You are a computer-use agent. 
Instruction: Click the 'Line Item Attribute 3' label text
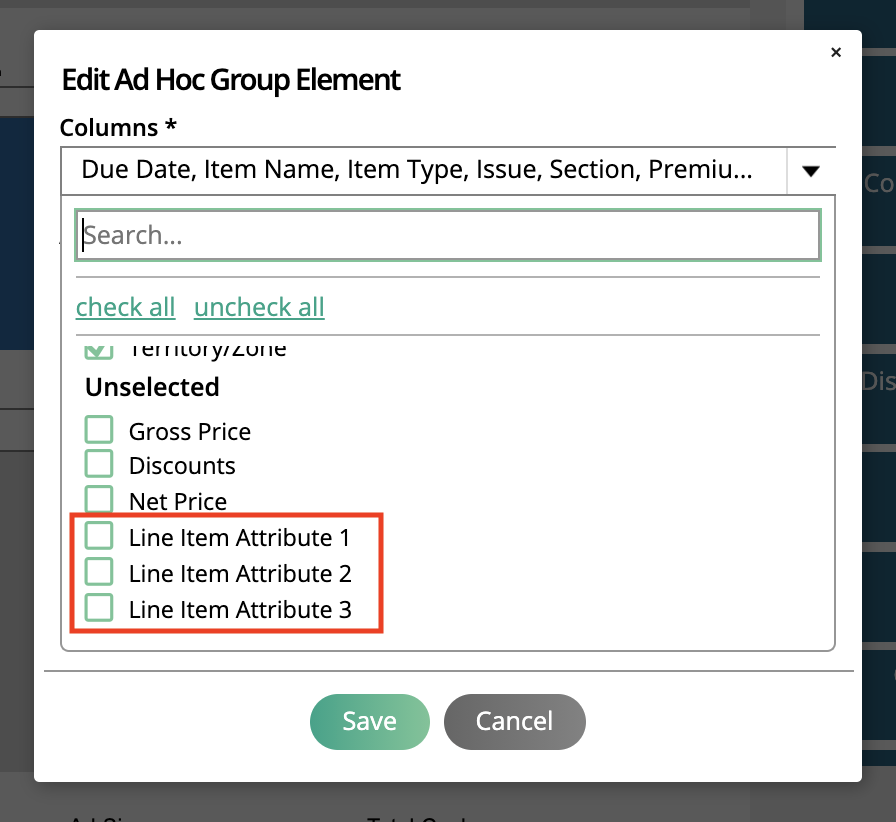click(x=240, y=610)
